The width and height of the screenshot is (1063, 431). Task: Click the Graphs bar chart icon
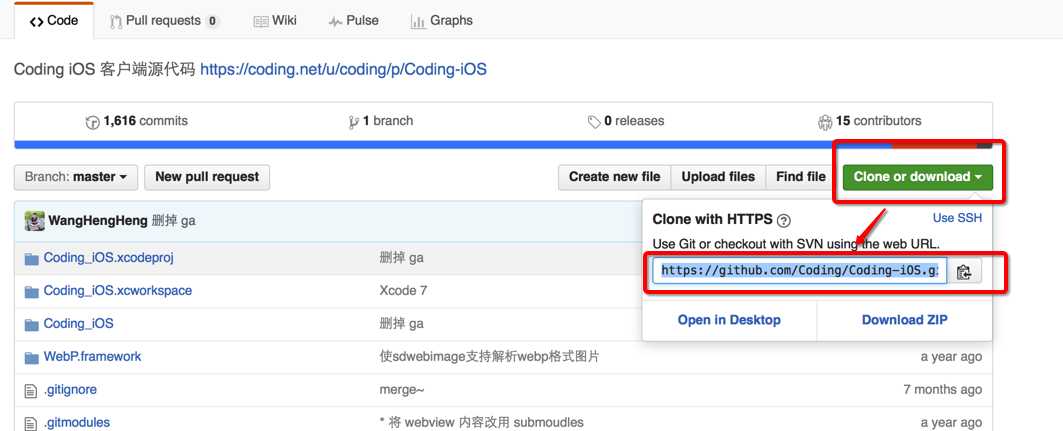coord(418,22)
